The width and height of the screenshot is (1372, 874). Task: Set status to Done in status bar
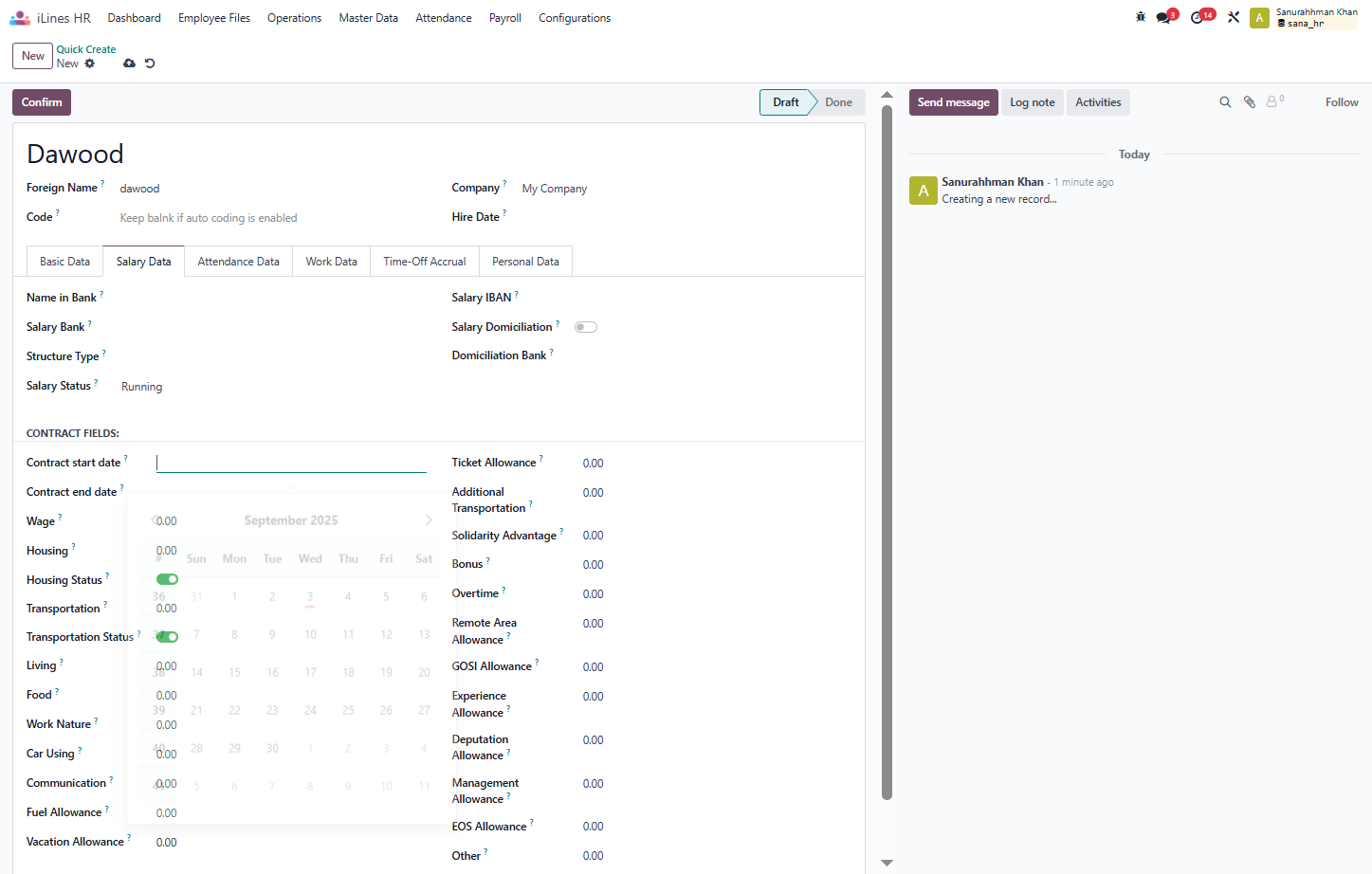tap(838, 102)
